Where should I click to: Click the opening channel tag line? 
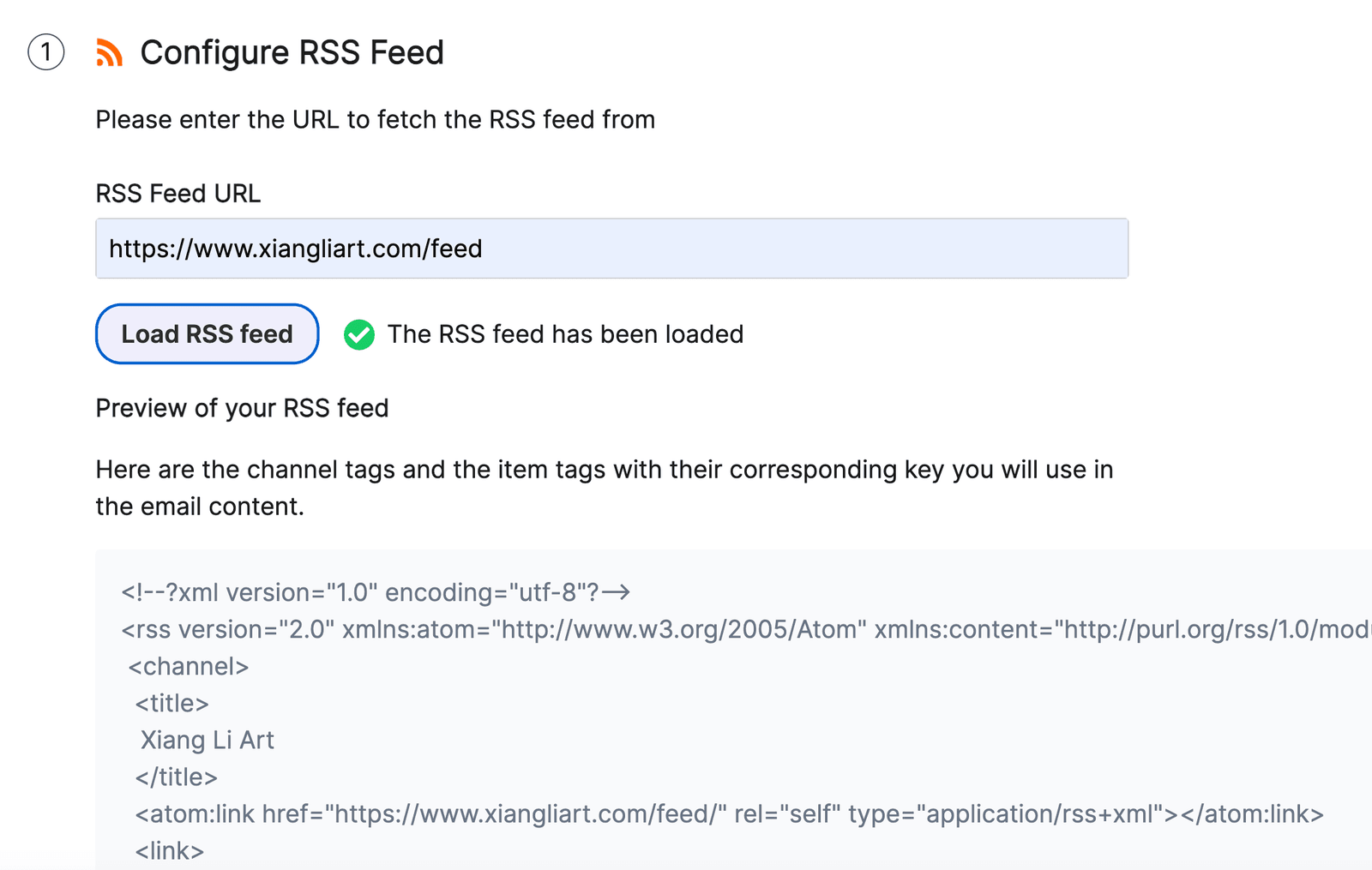point(189,666)
